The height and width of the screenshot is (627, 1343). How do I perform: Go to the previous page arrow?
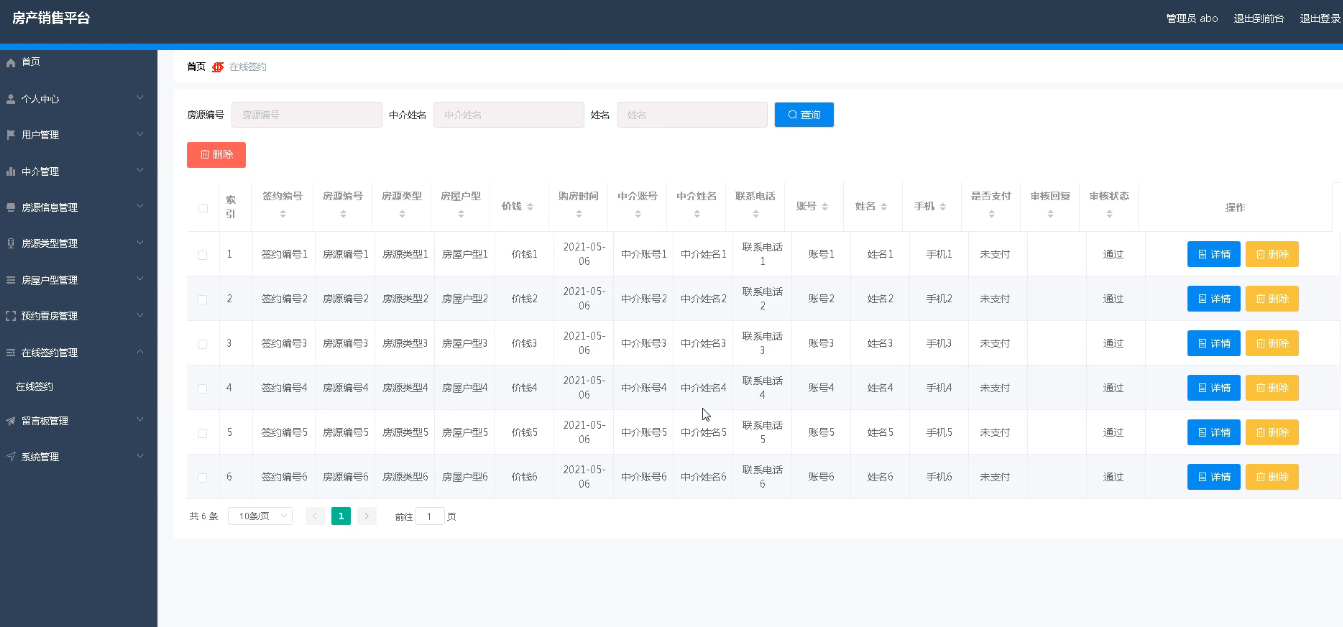tap(315, 516)
